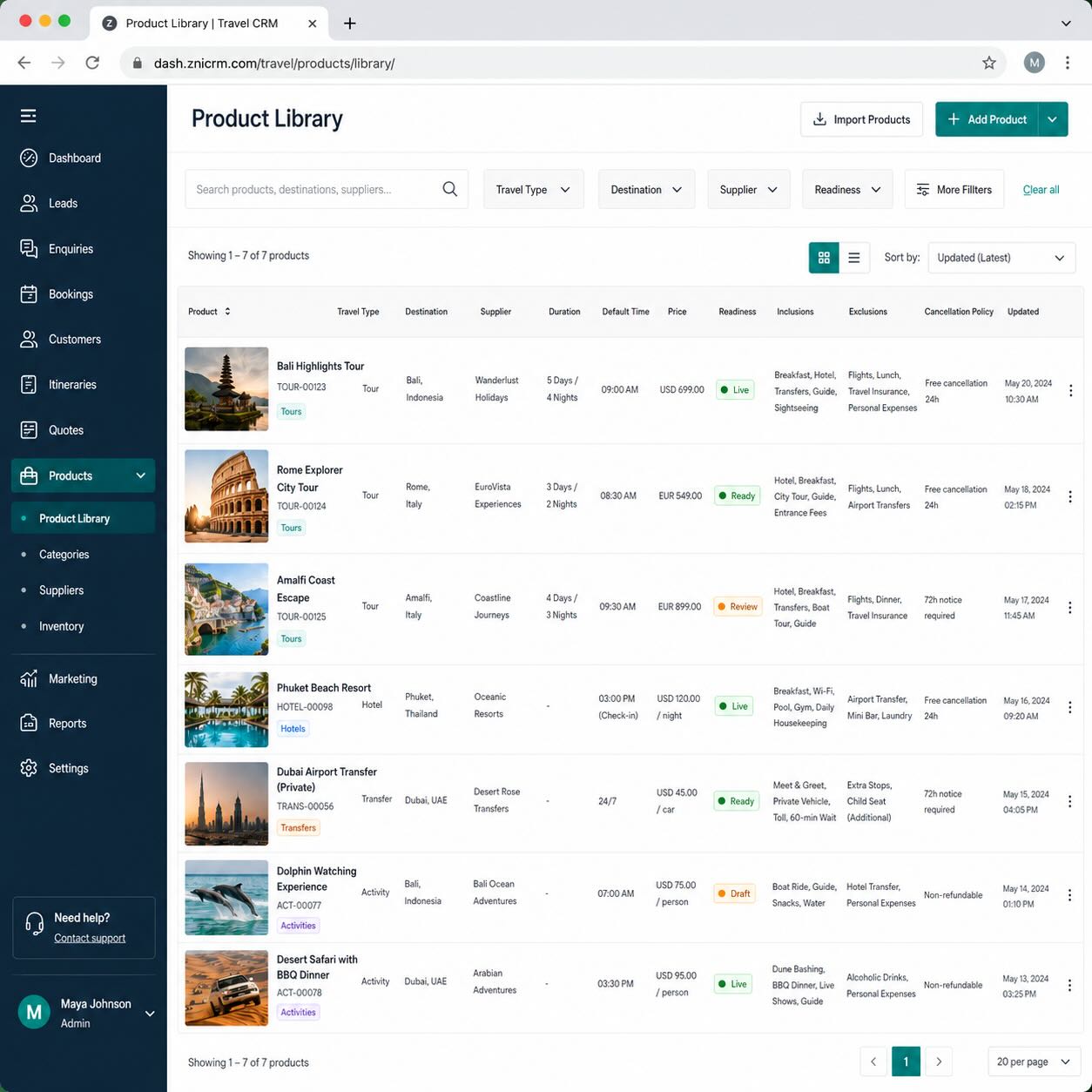
Task: Switch to grid view
Action: (824, 258)
